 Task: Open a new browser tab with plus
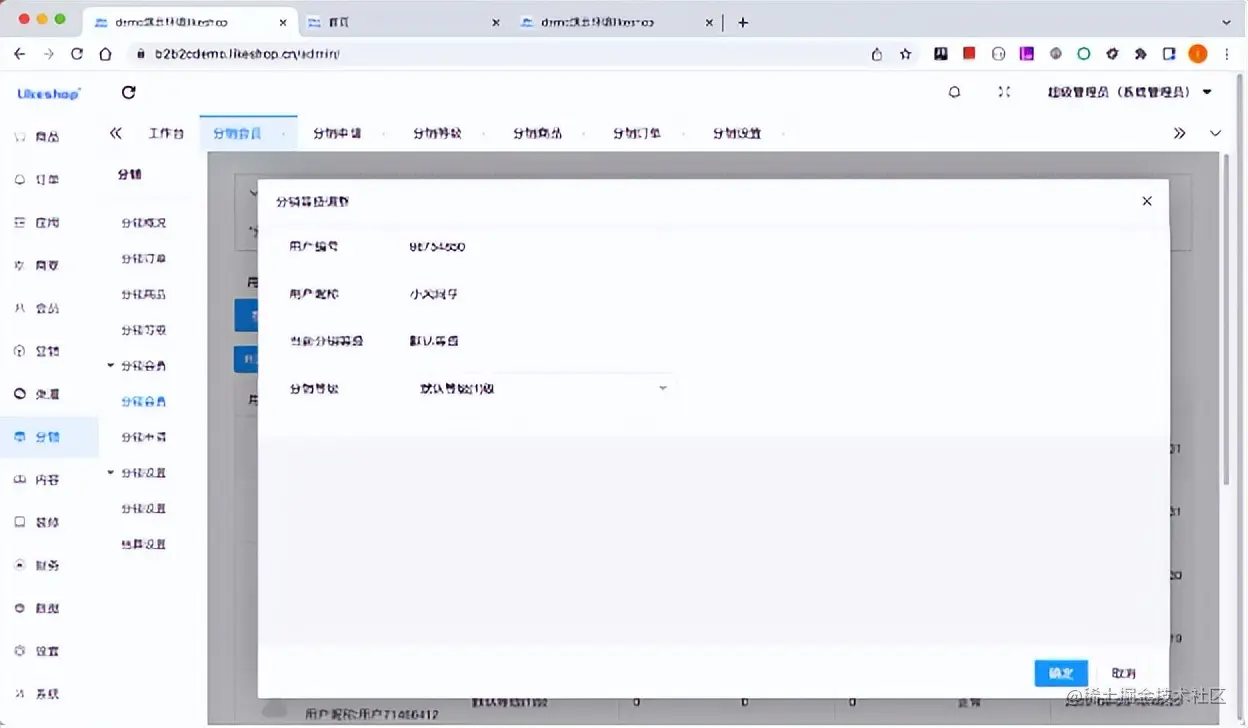click(742, 22)
